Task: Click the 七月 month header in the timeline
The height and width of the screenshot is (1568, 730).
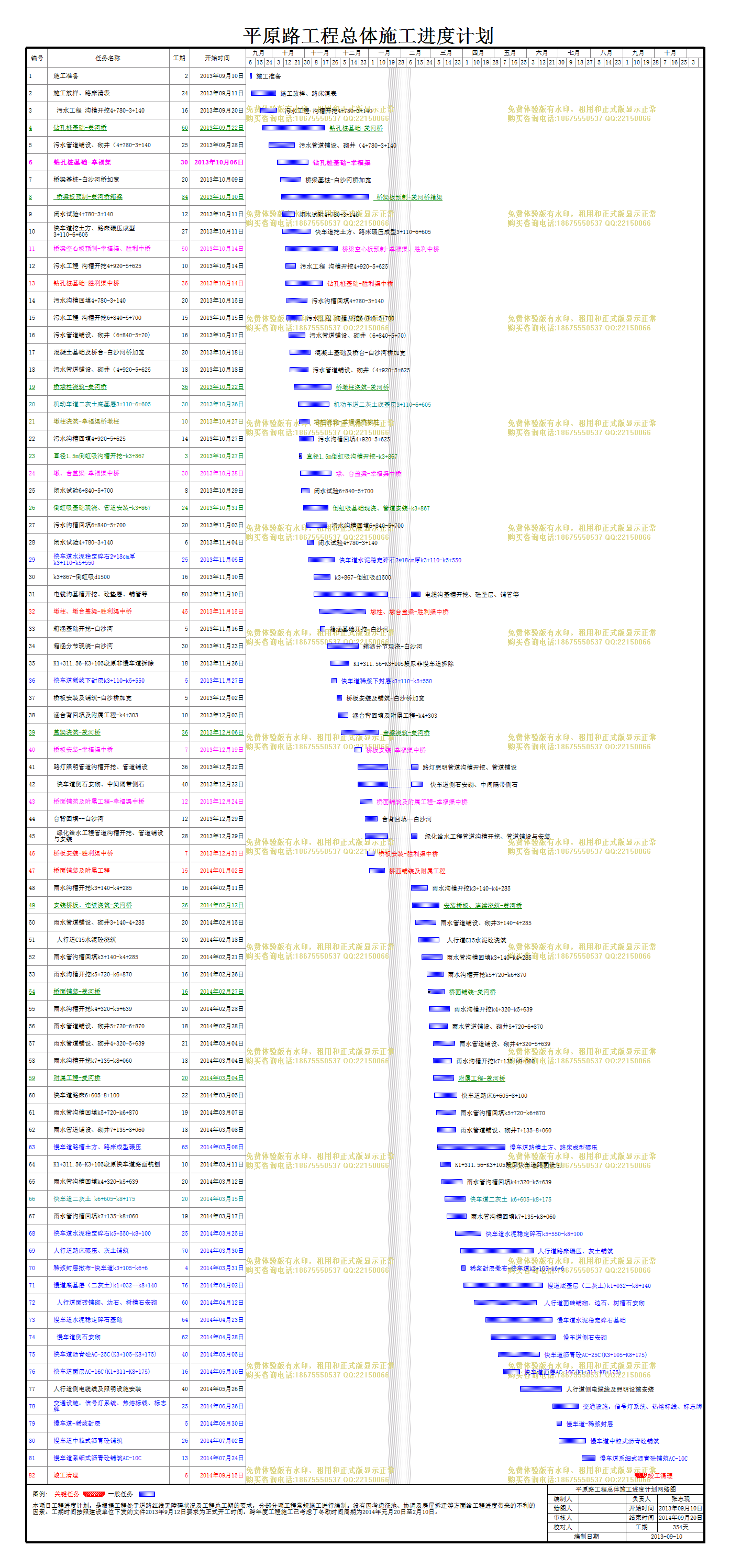Action: click(574, 53)
